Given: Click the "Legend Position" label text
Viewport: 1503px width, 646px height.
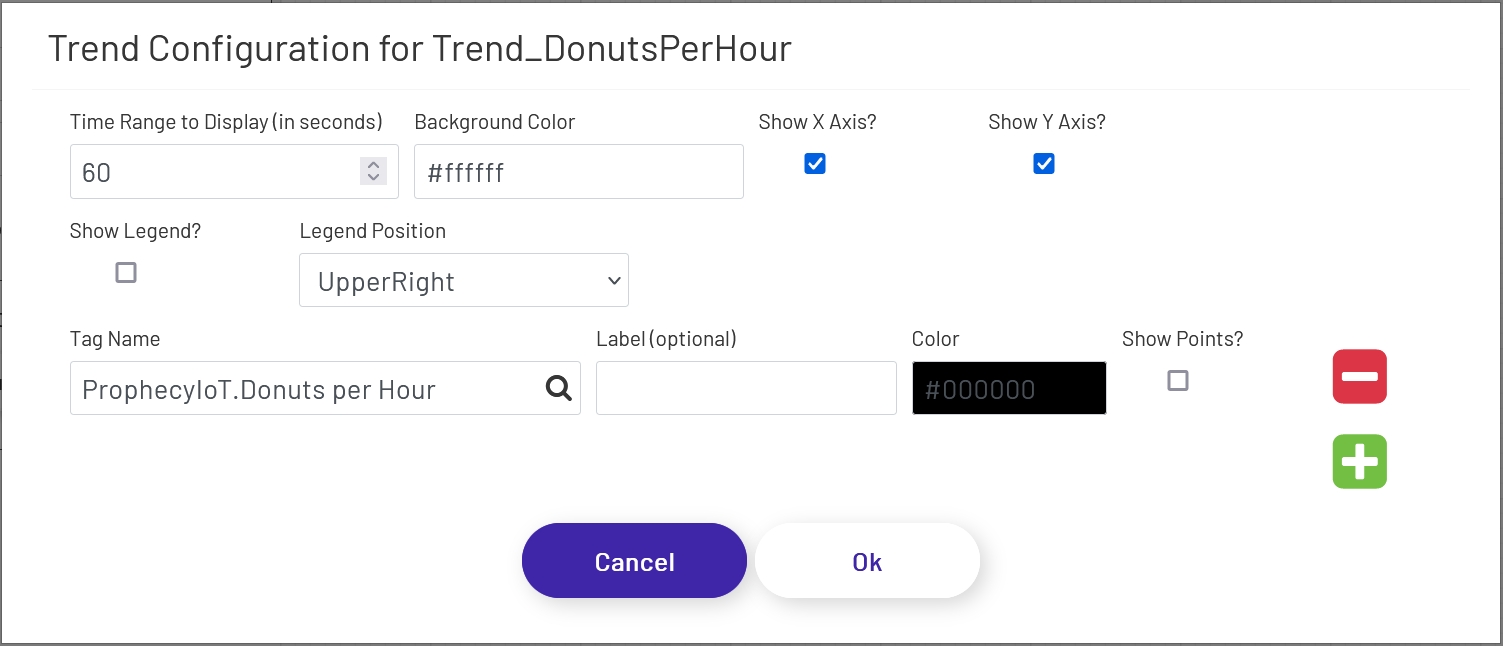Looking at the screenshot, I should (x=372, y=231).
